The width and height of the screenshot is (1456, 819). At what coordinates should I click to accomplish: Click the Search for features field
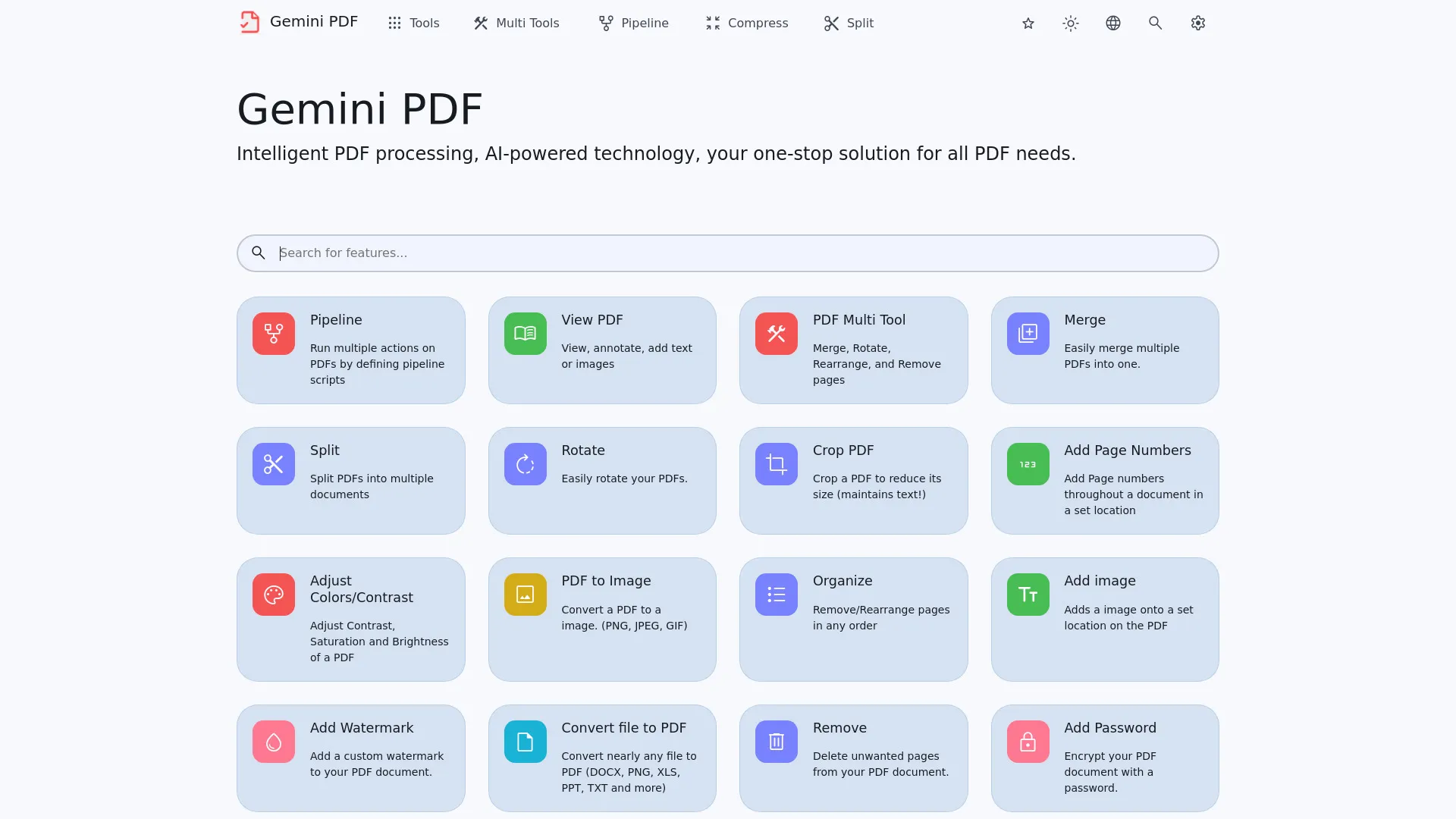(x=727, y=253)
